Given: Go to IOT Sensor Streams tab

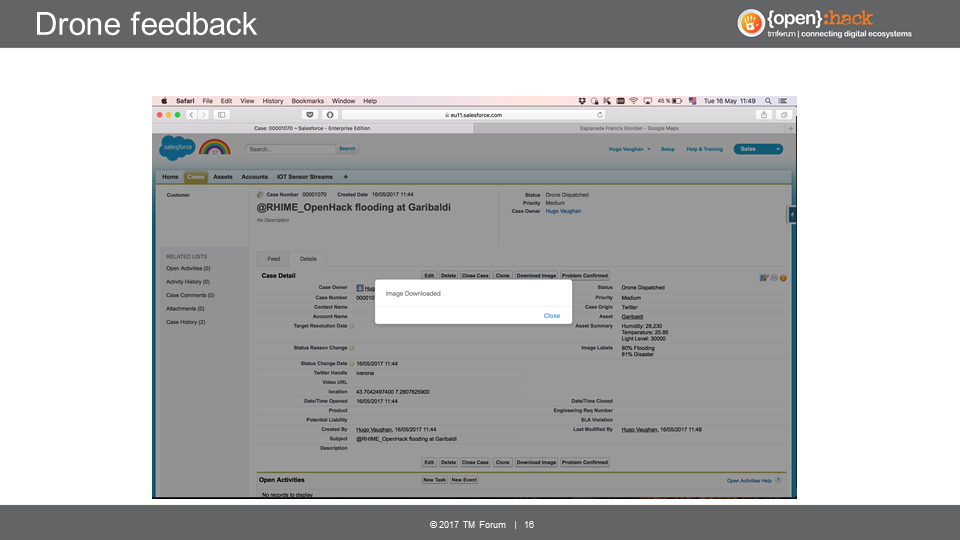Looking at the screenshot, I should pos(304,177).
